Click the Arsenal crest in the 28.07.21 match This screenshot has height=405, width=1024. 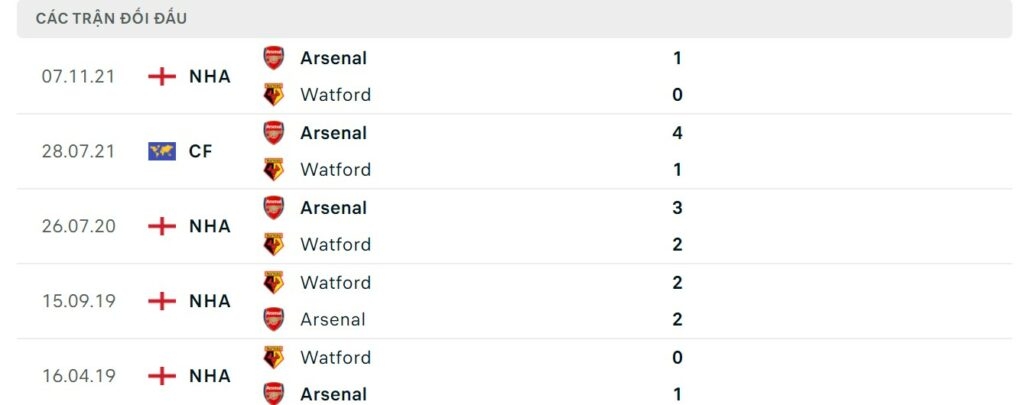pyautogui.click(x=273, y=133)
